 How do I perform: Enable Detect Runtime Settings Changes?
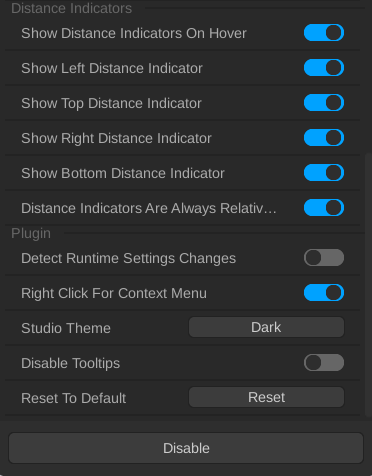pyautogui.click(x=324, y=258)
